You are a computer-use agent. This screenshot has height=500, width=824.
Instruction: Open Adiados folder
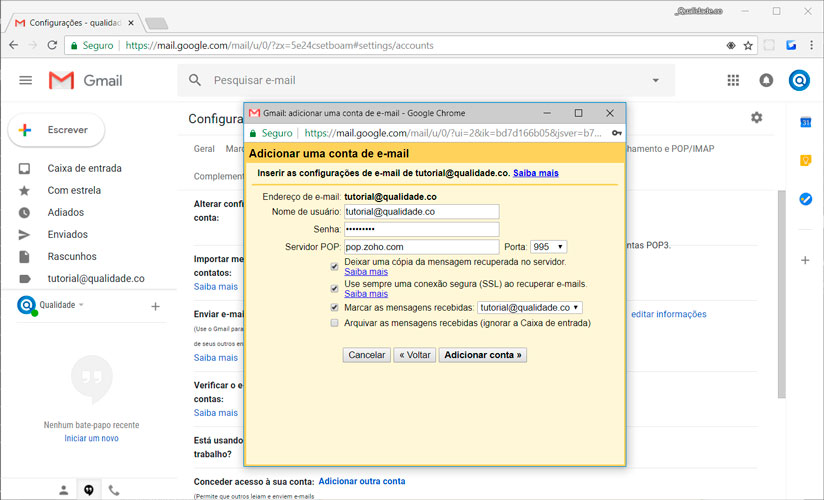[x=66, y=212]
